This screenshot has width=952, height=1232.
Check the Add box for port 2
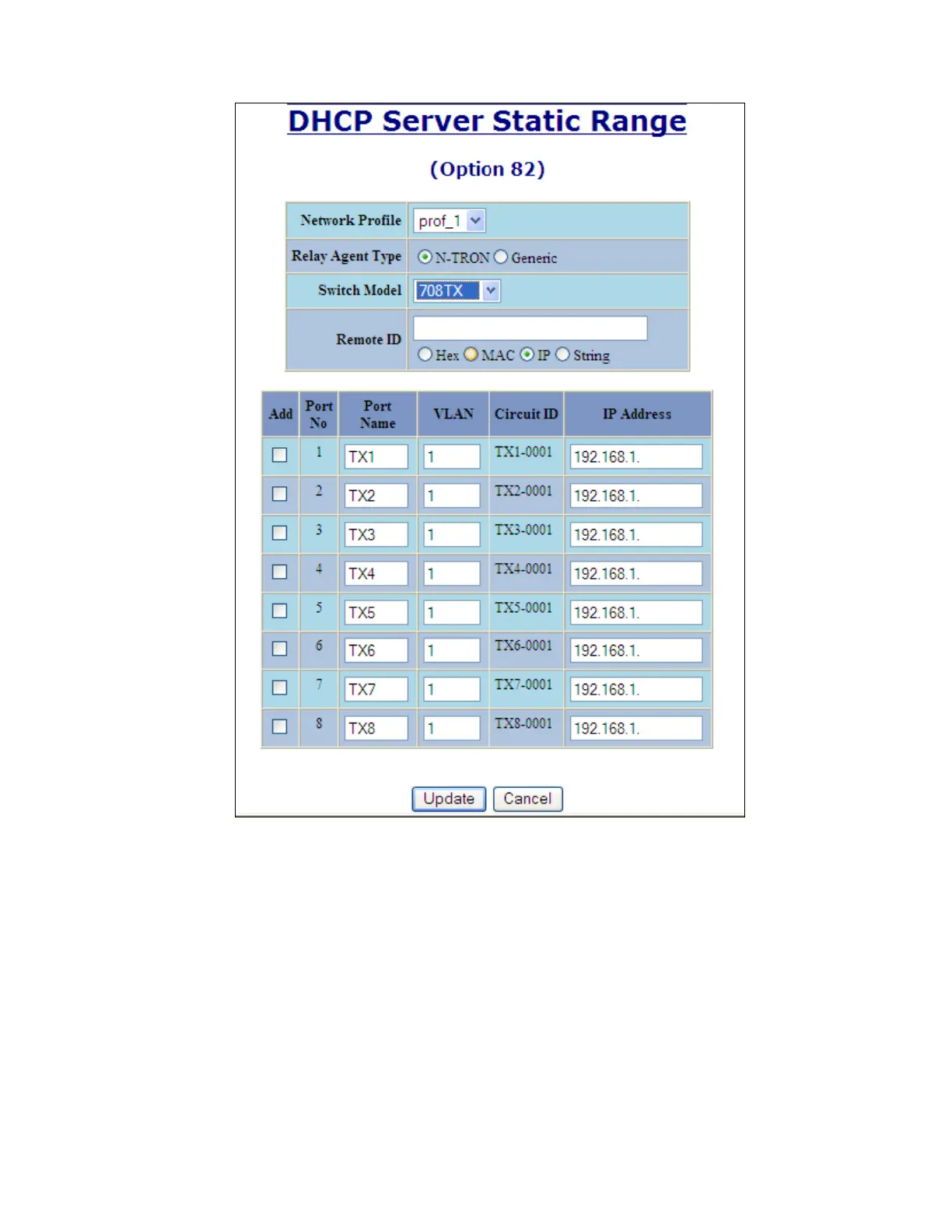279,494
